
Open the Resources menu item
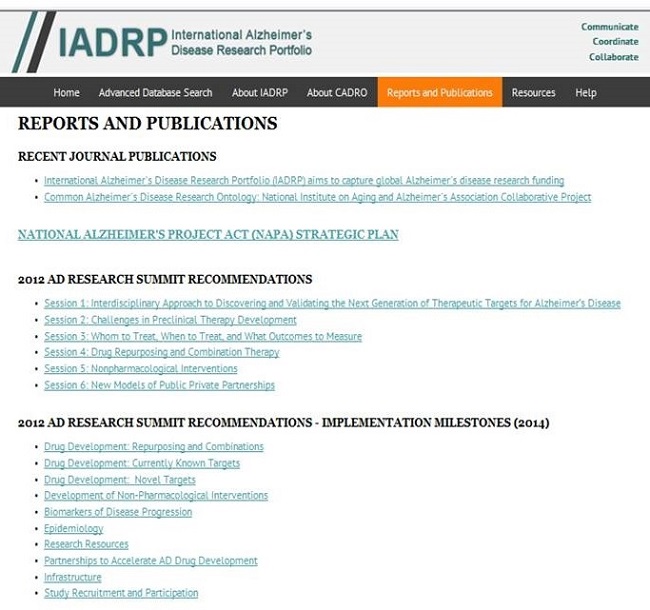click(x=533, y=93)
